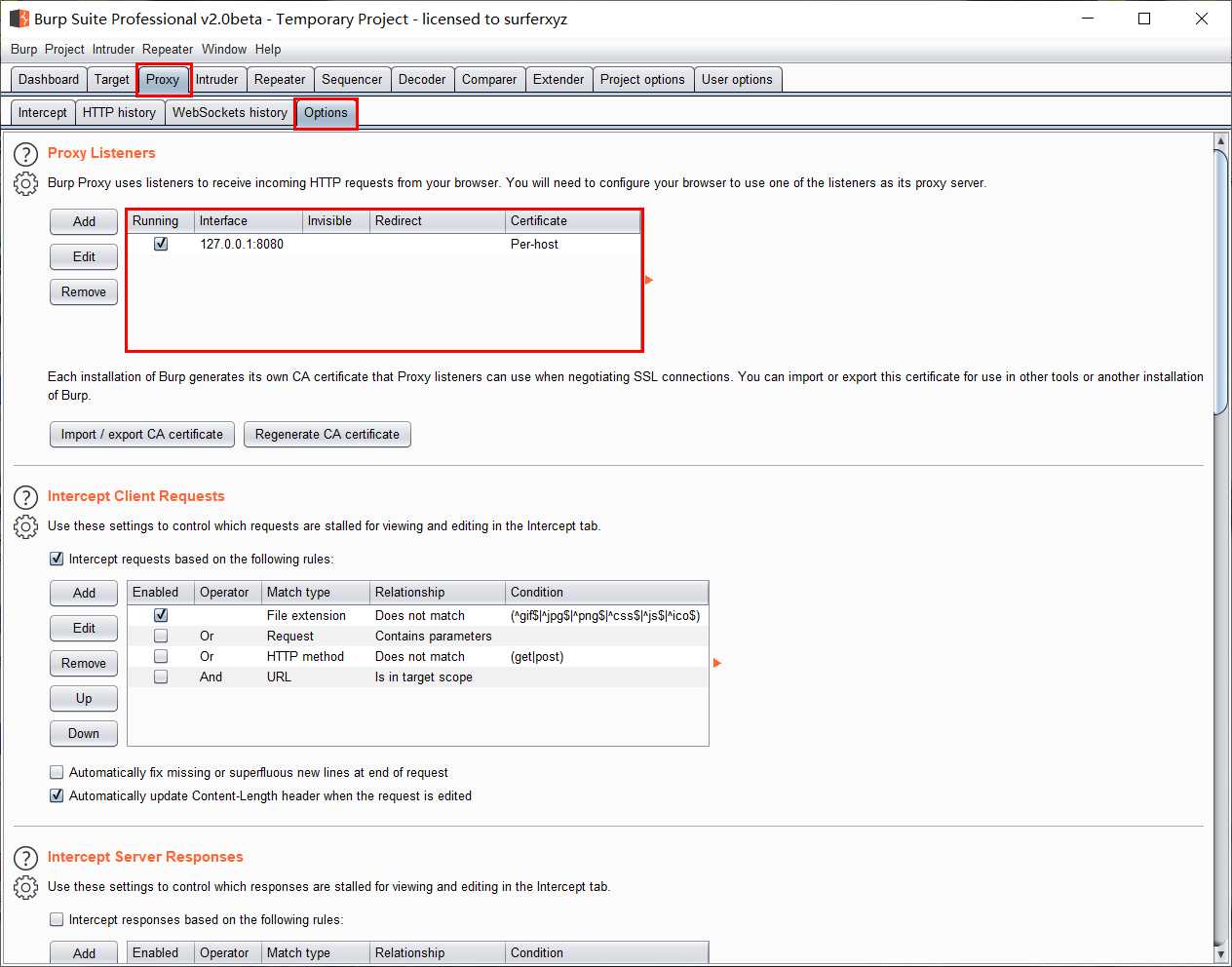
Task: Switch to the Intercept sub-tab
Action: point(43,113)
